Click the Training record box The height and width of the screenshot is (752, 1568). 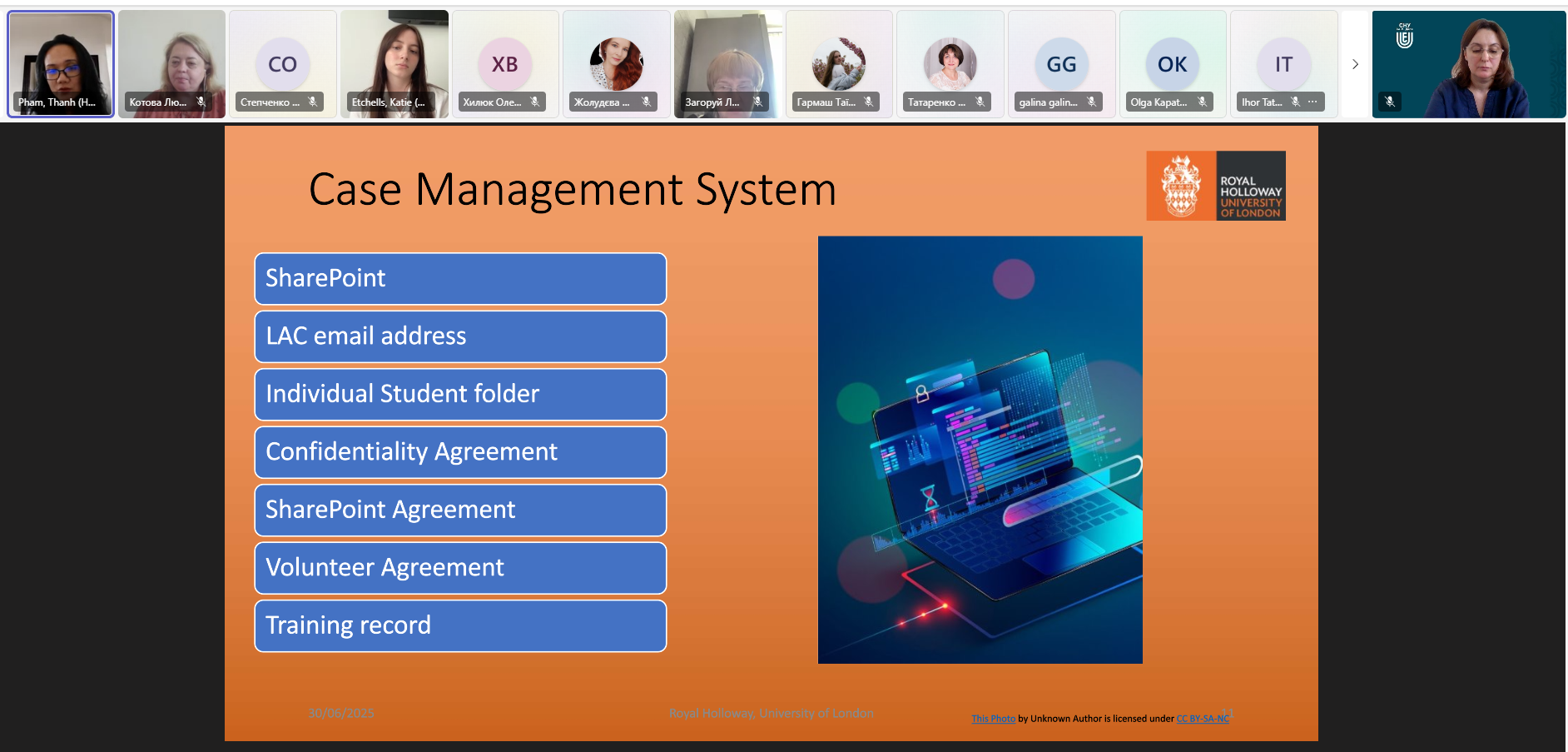click(x=460, y=625)
